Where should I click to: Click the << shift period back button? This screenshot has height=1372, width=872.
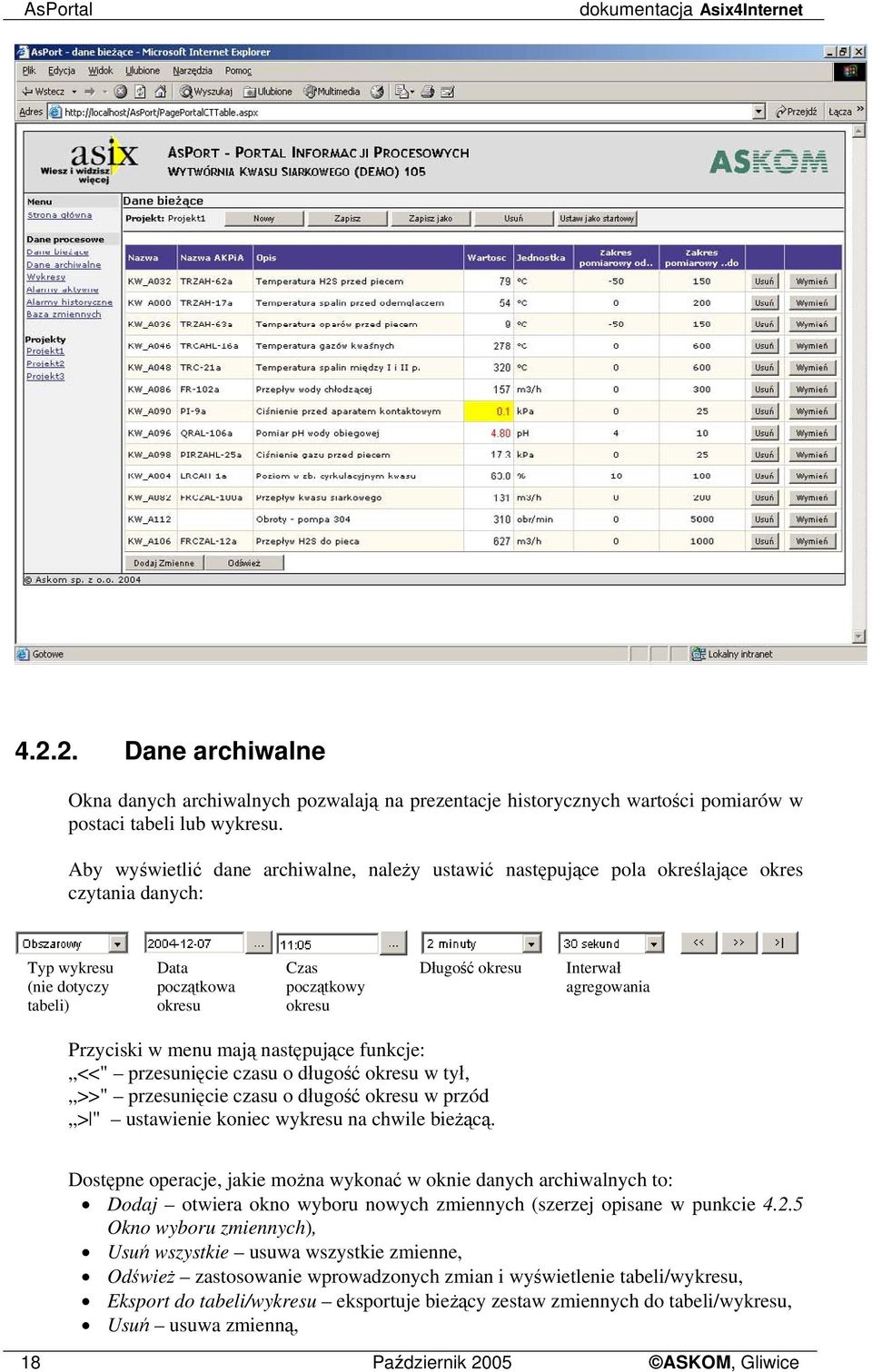[699, 943]
